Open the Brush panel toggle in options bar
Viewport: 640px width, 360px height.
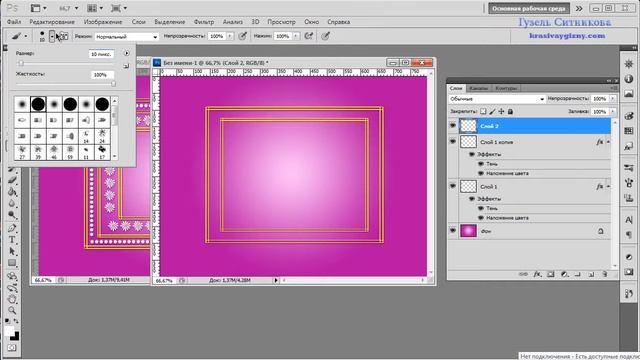coord(64,36)
